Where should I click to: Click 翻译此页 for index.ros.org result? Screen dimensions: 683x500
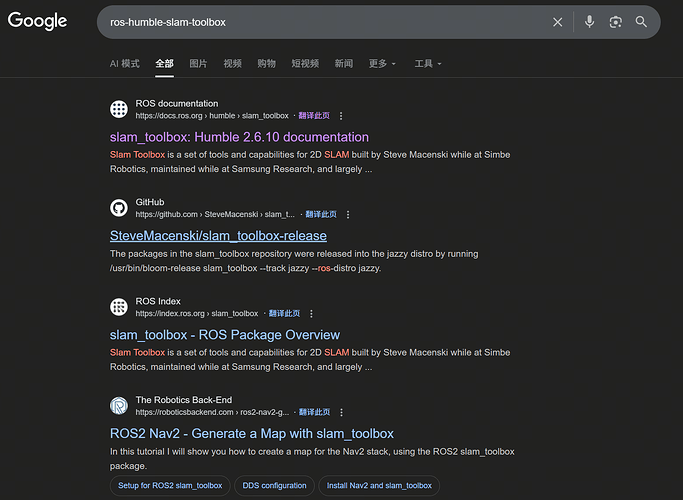[x=284, y=314]
